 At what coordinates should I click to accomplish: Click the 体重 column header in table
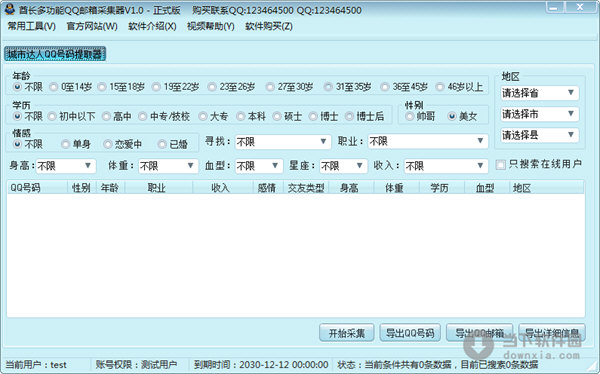(x=396, y=188)
